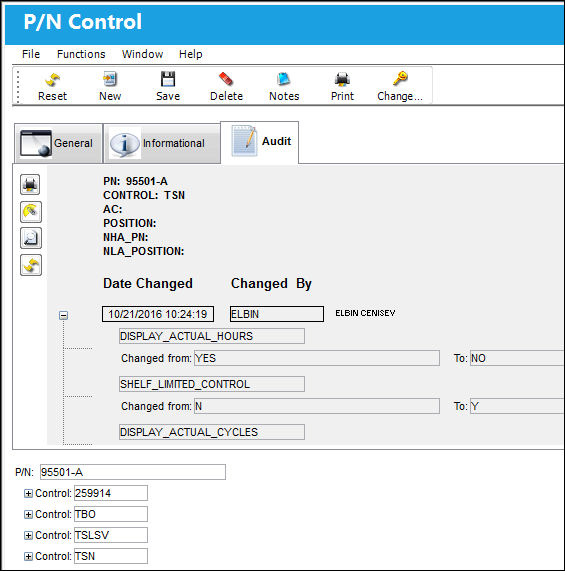Screen dimensions: 565x571
Task: Open the Window menu
Action: click(x=142, y=54)
